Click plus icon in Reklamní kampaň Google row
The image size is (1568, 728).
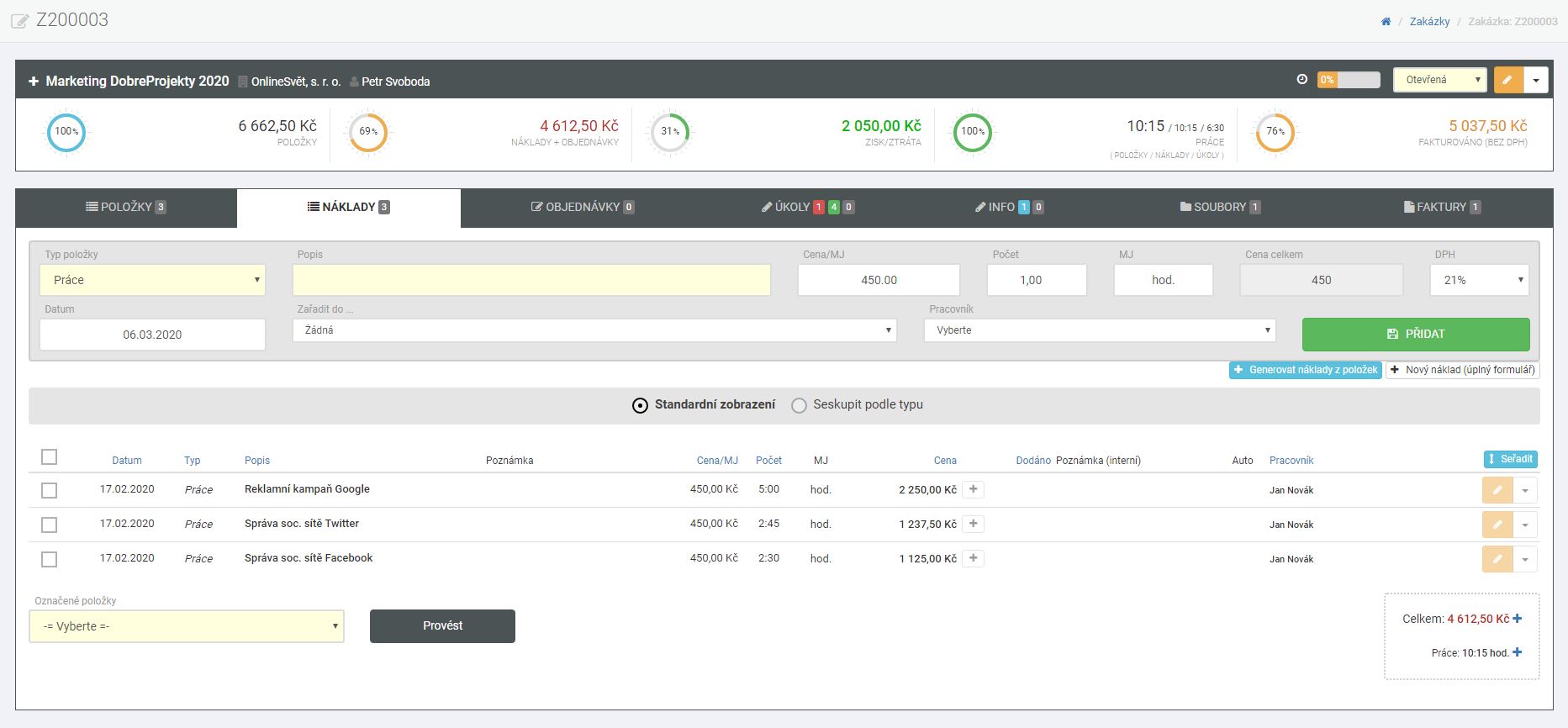(973, 489)
